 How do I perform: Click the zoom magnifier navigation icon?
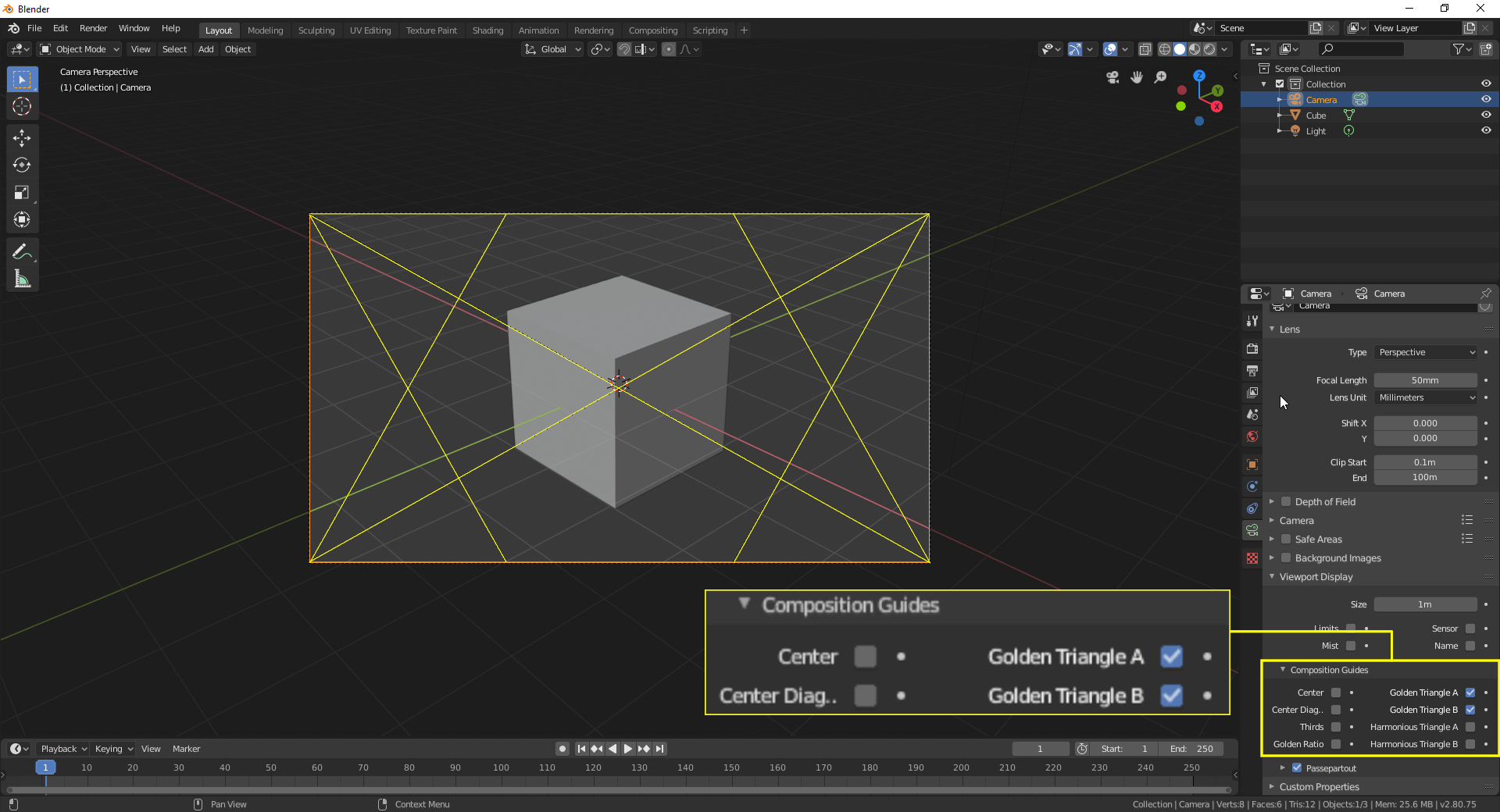tap(1161, 77)
